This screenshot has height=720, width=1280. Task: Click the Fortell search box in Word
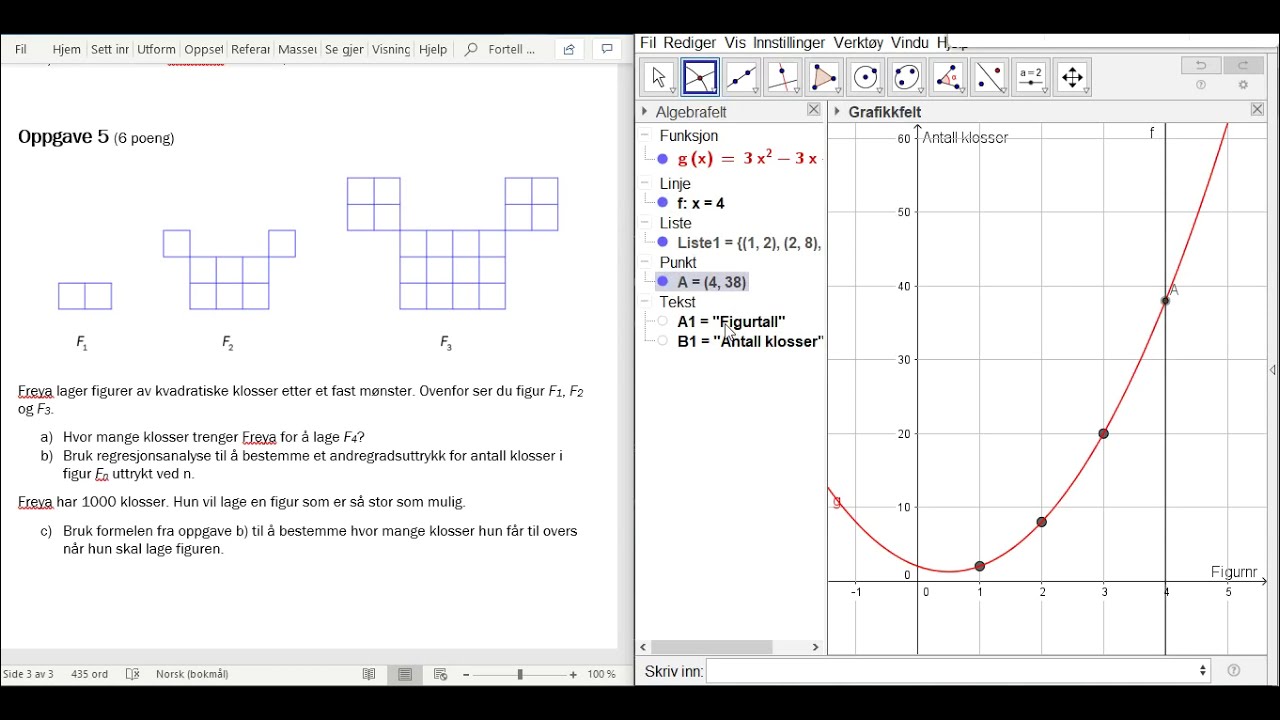click(x=501, y=49)
